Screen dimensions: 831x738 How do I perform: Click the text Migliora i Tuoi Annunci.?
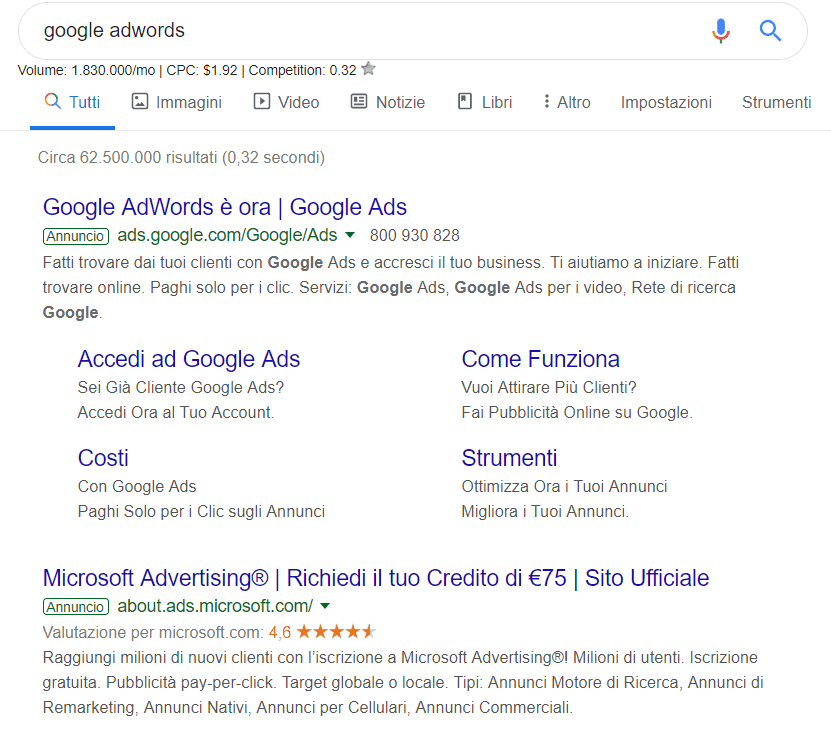click(x=545, y=511)
